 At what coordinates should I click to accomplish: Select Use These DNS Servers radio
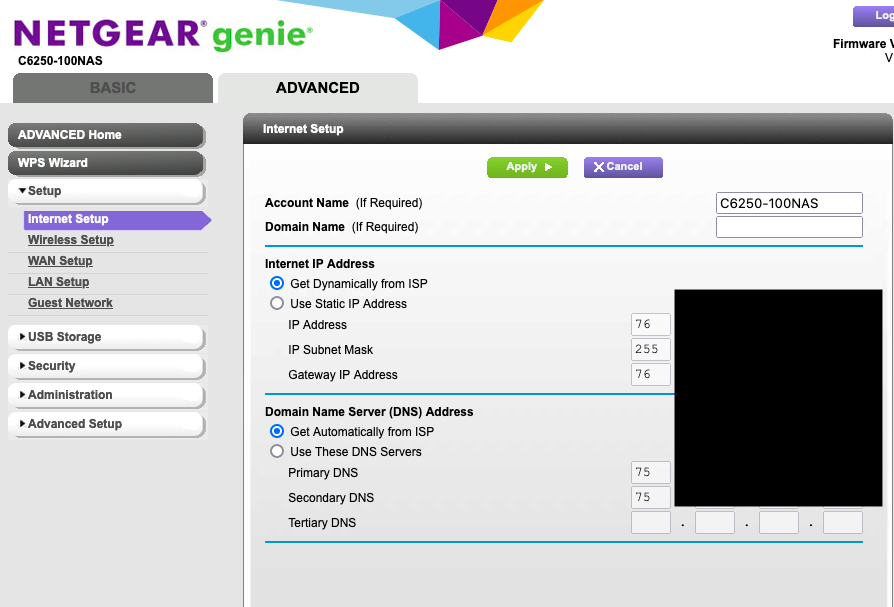[x=277, y=451]
